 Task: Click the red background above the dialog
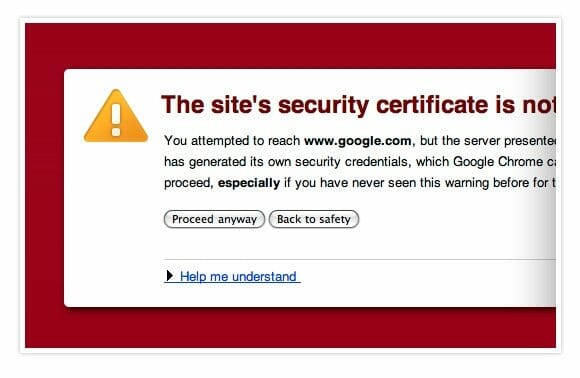point(290,46)
